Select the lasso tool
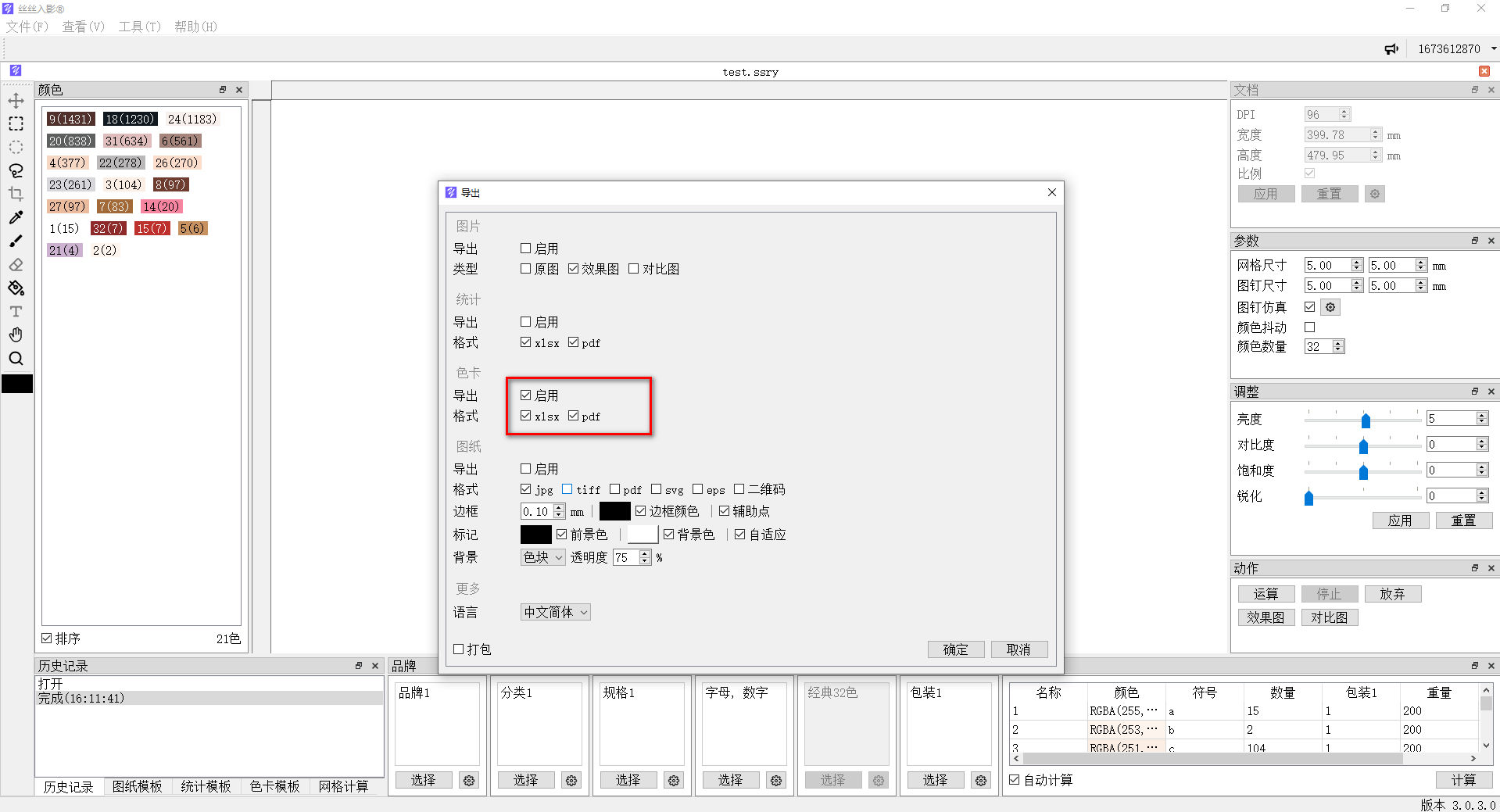 16,170
